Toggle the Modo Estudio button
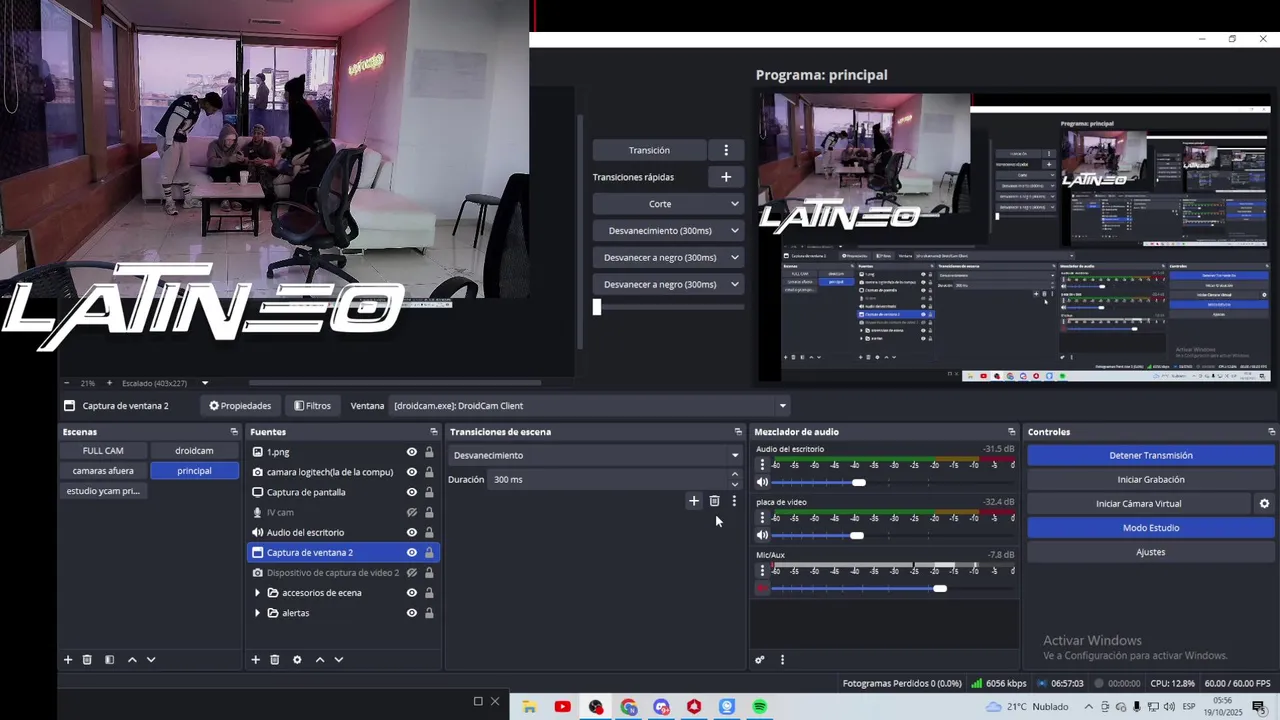The image size is (1280, 720). (1151, 528)
